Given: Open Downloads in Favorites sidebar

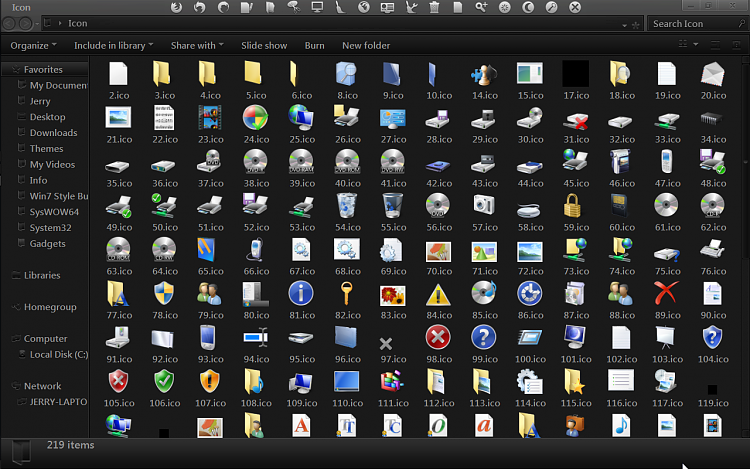Looking at the screenshot, I should (53, 133).
